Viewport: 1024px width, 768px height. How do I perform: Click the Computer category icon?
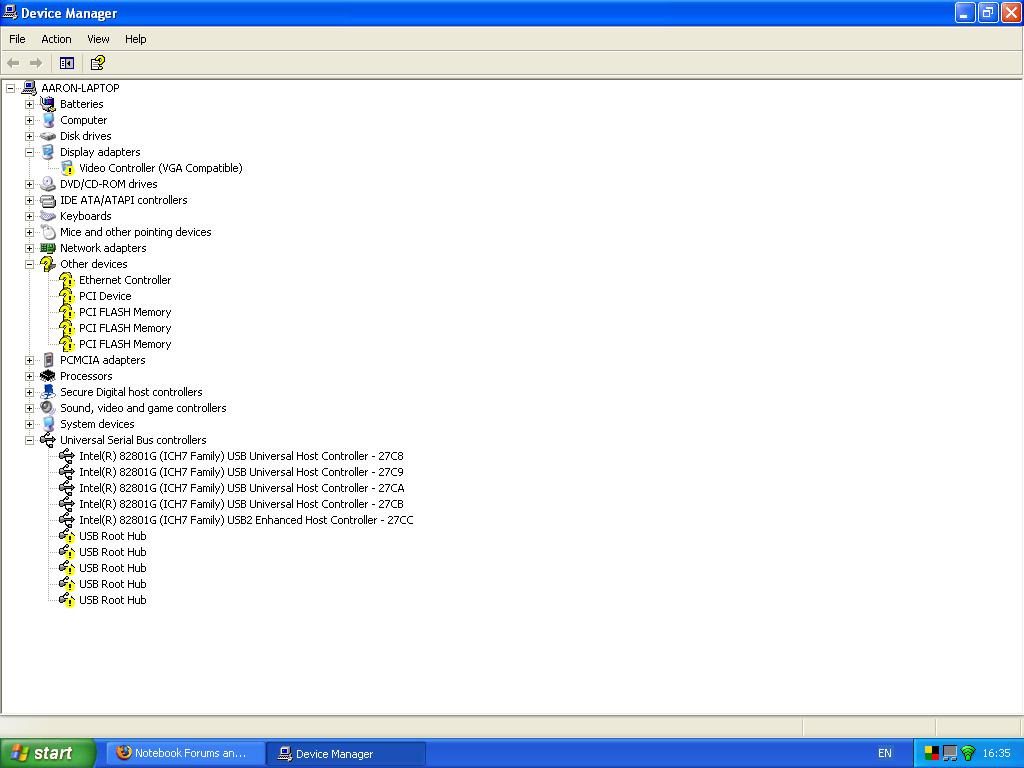click(48, 120)
